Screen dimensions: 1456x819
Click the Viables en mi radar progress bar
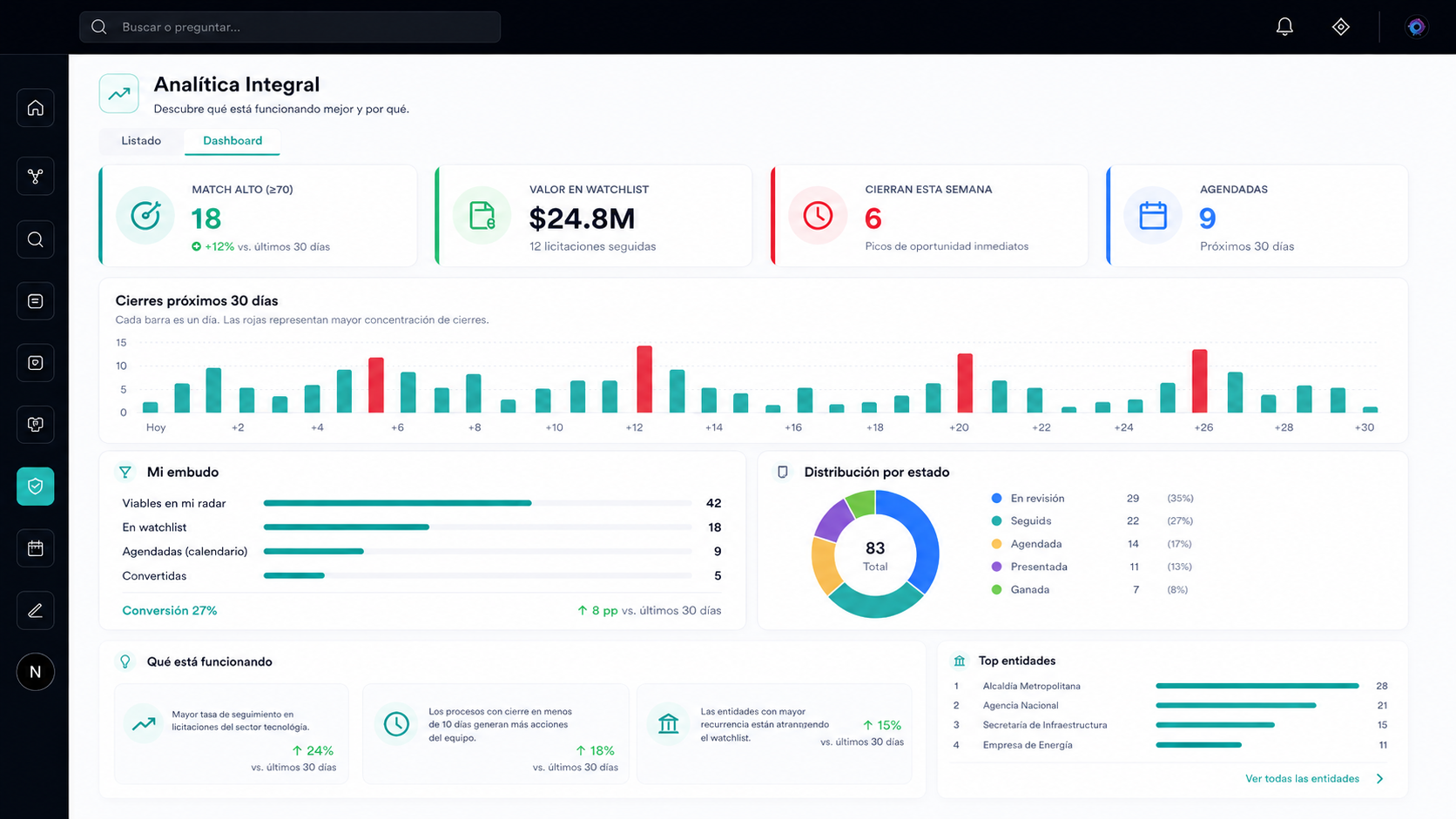click(478, 503)
